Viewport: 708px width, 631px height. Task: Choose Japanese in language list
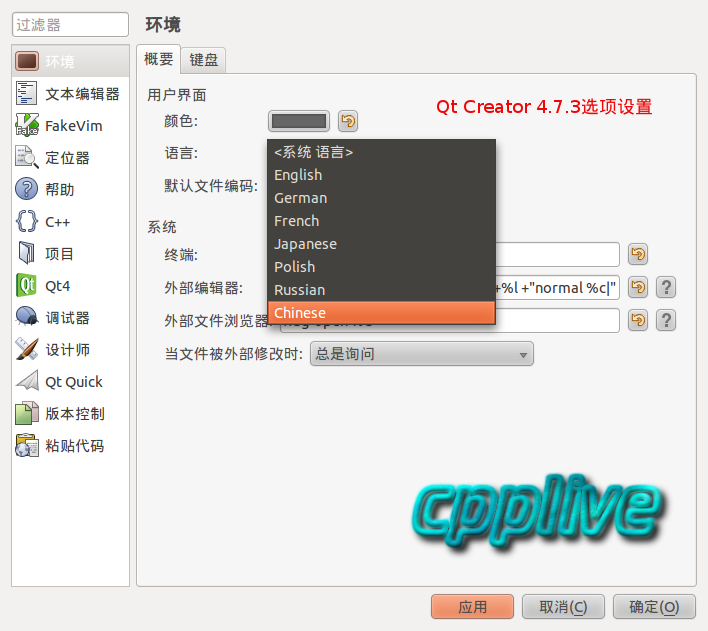(x=382, y=244)
